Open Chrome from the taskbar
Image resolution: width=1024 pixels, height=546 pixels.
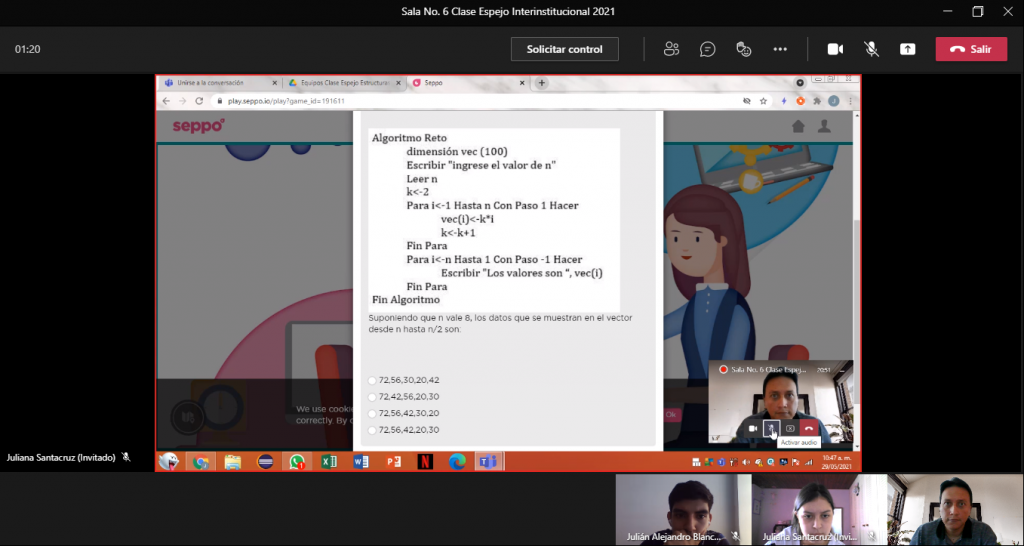coord(200,462)
